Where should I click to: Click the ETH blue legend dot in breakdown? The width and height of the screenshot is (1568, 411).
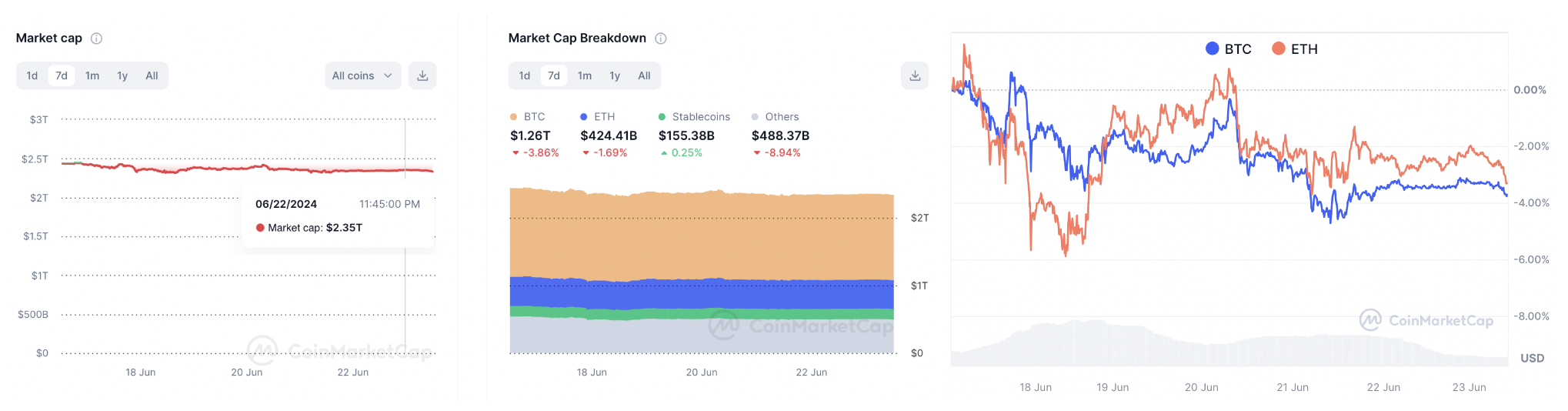584,117
